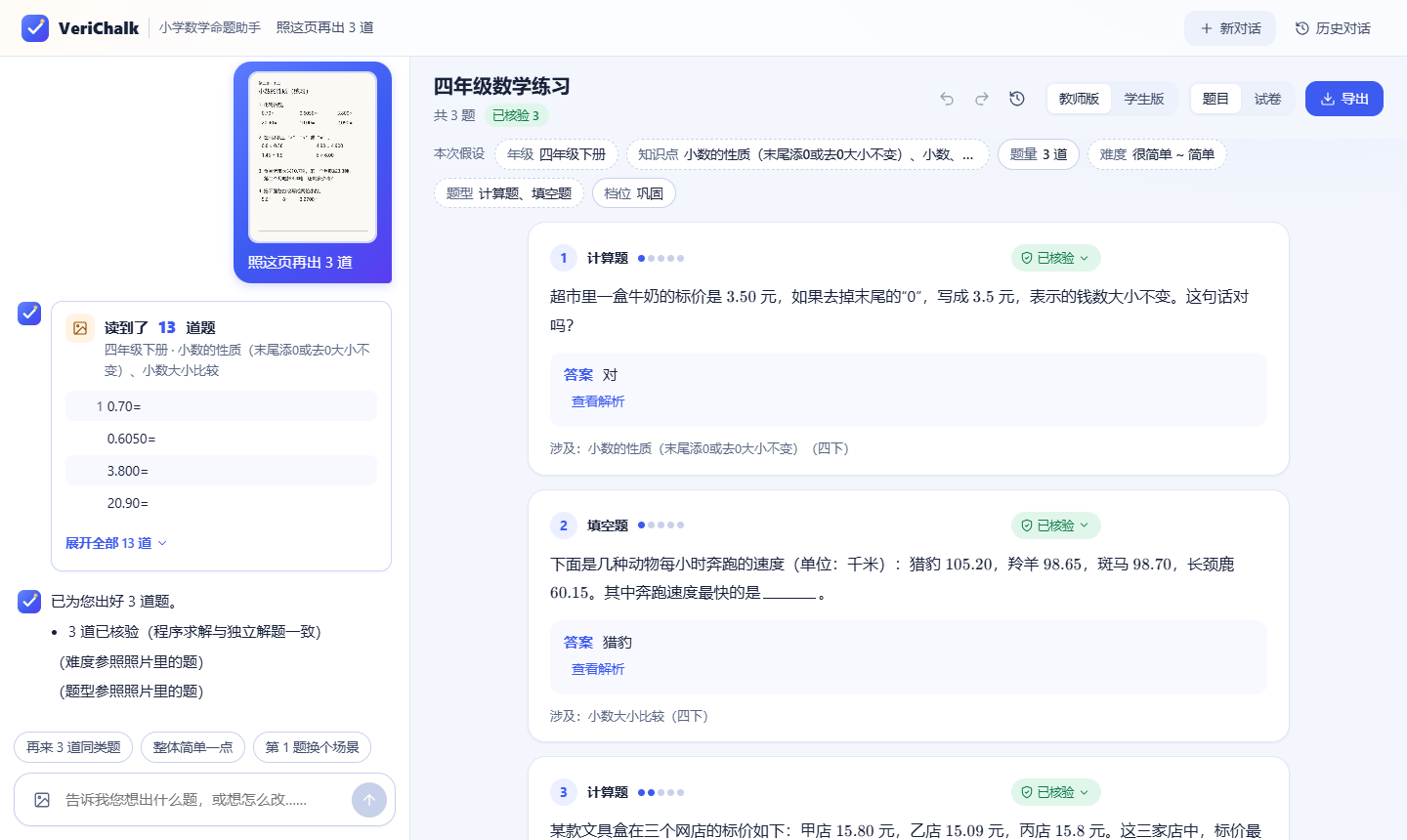This screenshot has height=840, width=1407.
Task: Click row 3.800= in recognized list
Action: (x=221, y=471)
